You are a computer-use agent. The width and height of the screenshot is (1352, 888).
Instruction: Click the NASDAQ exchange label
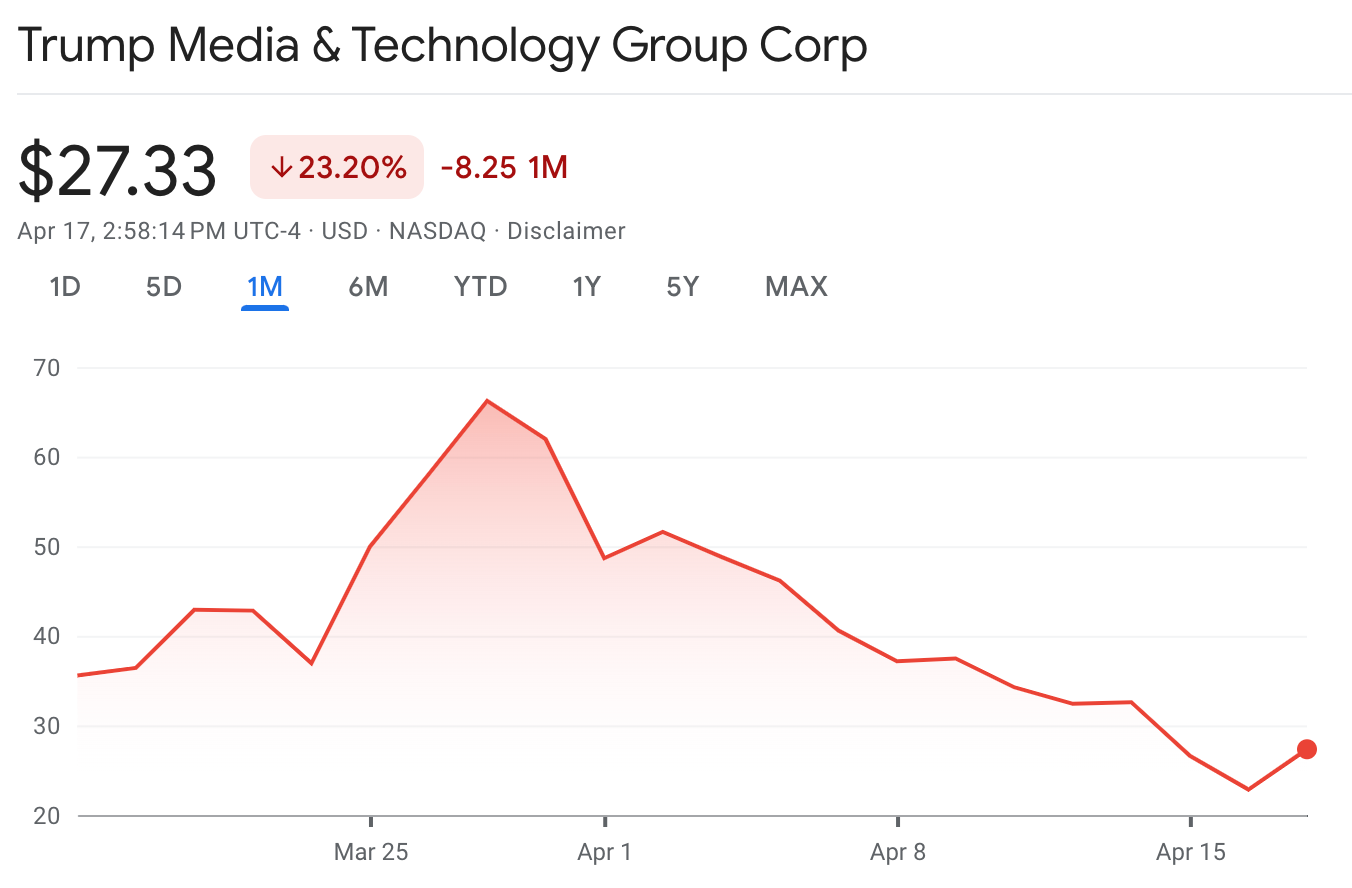coord(436,231)
